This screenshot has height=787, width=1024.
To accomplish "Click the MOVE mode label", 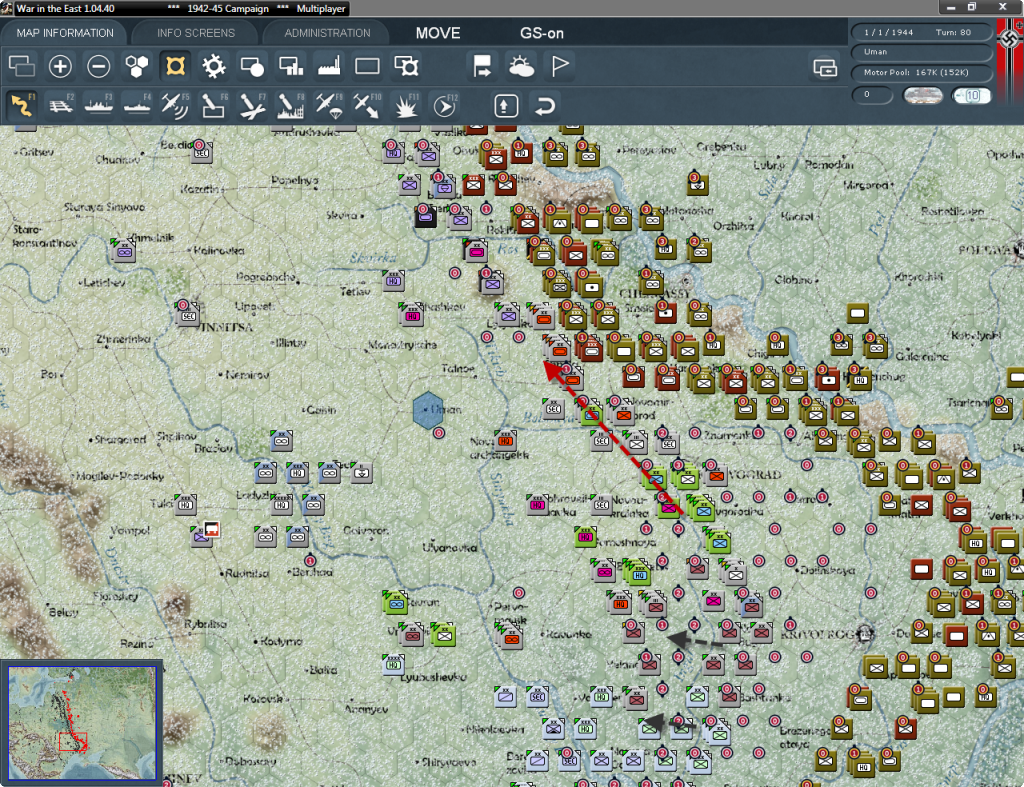I will pyautogui.click(x=438, y=33).
